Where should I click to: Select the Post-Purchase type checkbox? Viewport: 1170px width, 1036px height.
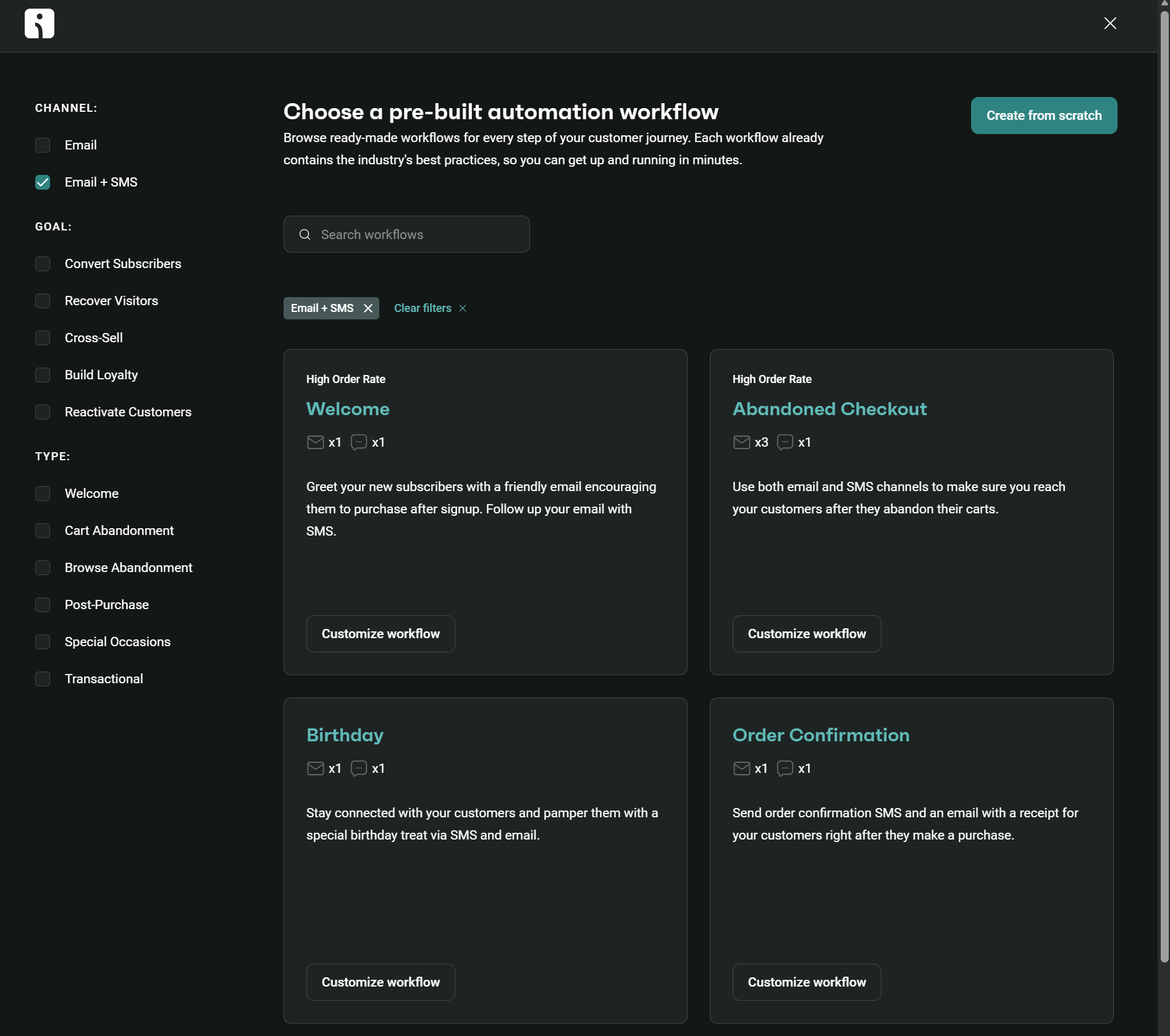tap(43, 605)
